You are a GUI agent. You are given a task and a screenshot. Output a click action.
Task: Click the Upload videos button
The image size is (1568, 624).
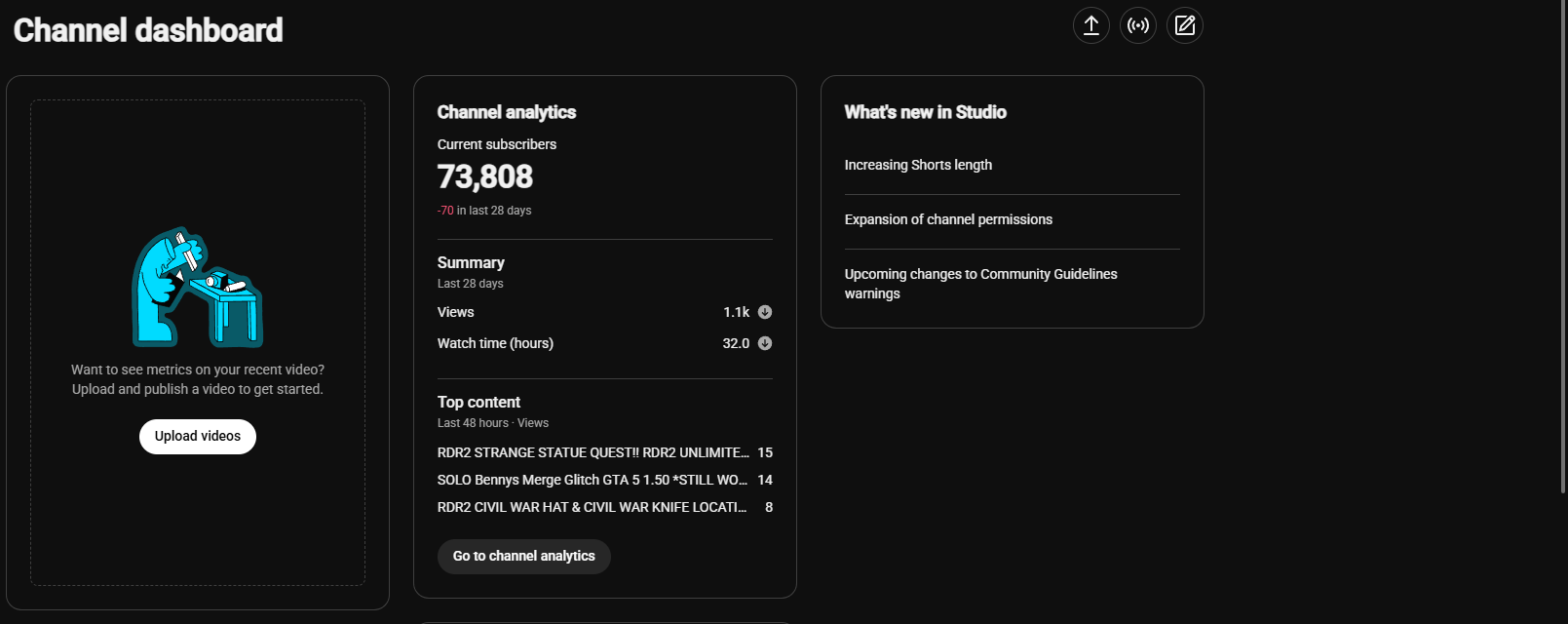click(198, 437)
